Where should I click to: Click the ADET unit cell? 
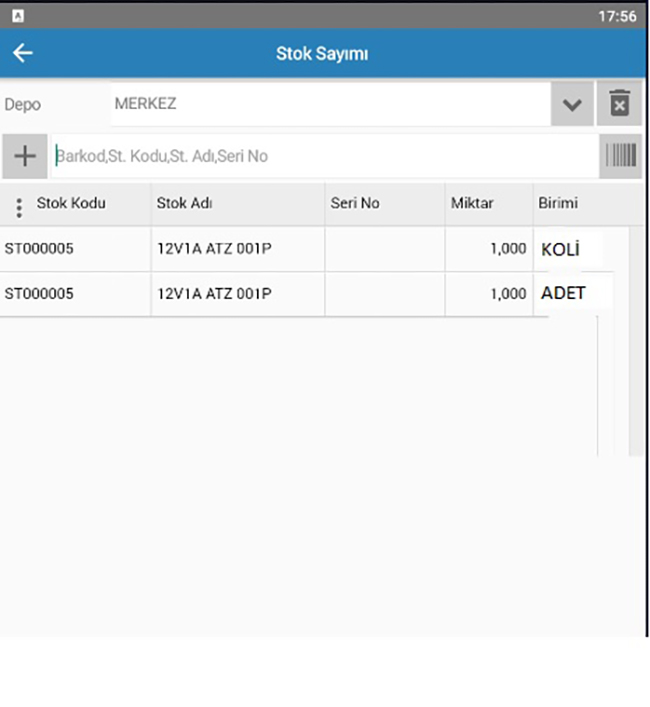pyautogui.click(x=563, y=293)
